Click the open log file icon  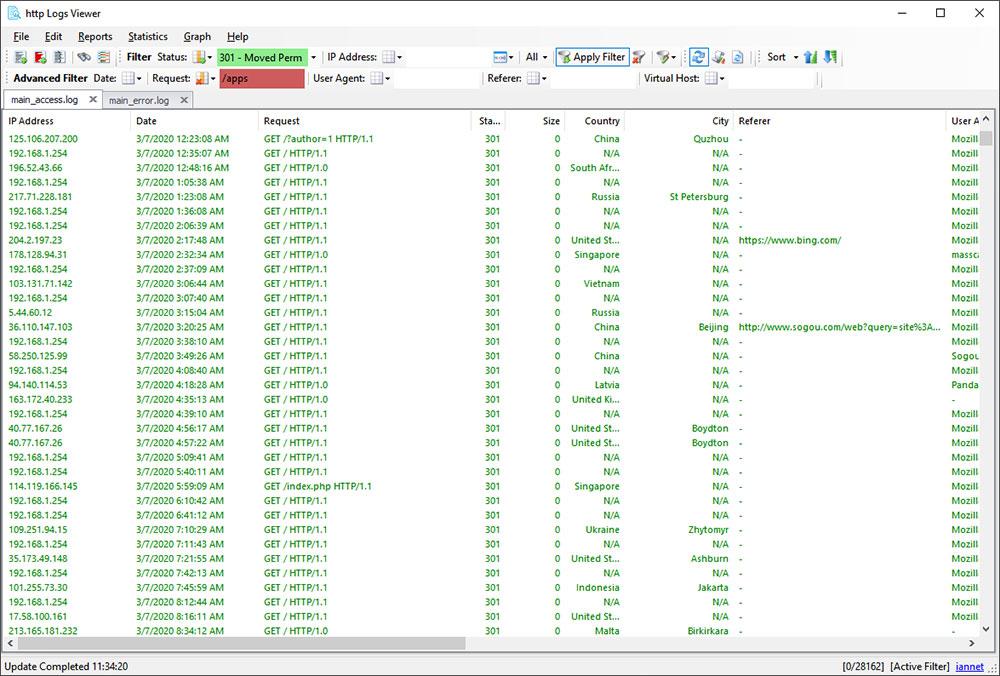click(20, 57)
